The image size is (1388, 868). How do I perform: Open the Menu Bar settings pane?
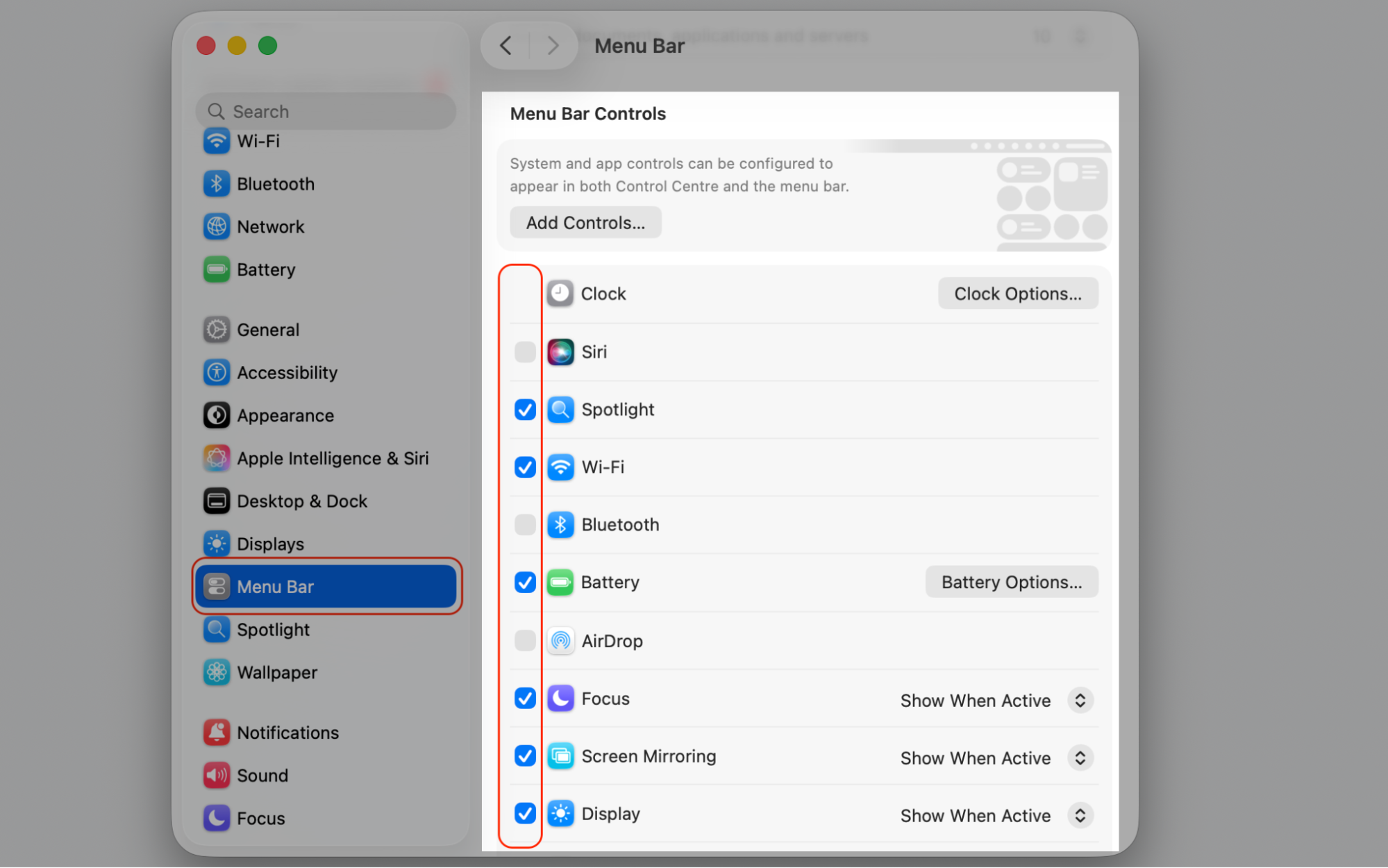click(326, 587)
